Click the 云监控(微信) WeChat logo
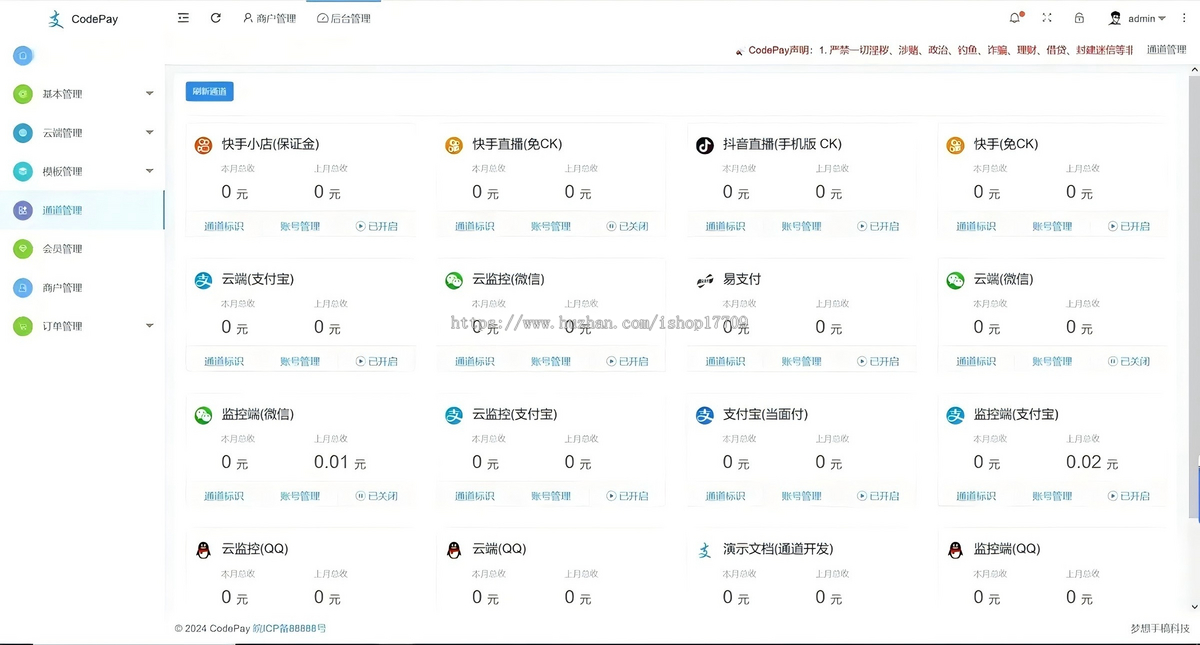 tap(454, 281)
